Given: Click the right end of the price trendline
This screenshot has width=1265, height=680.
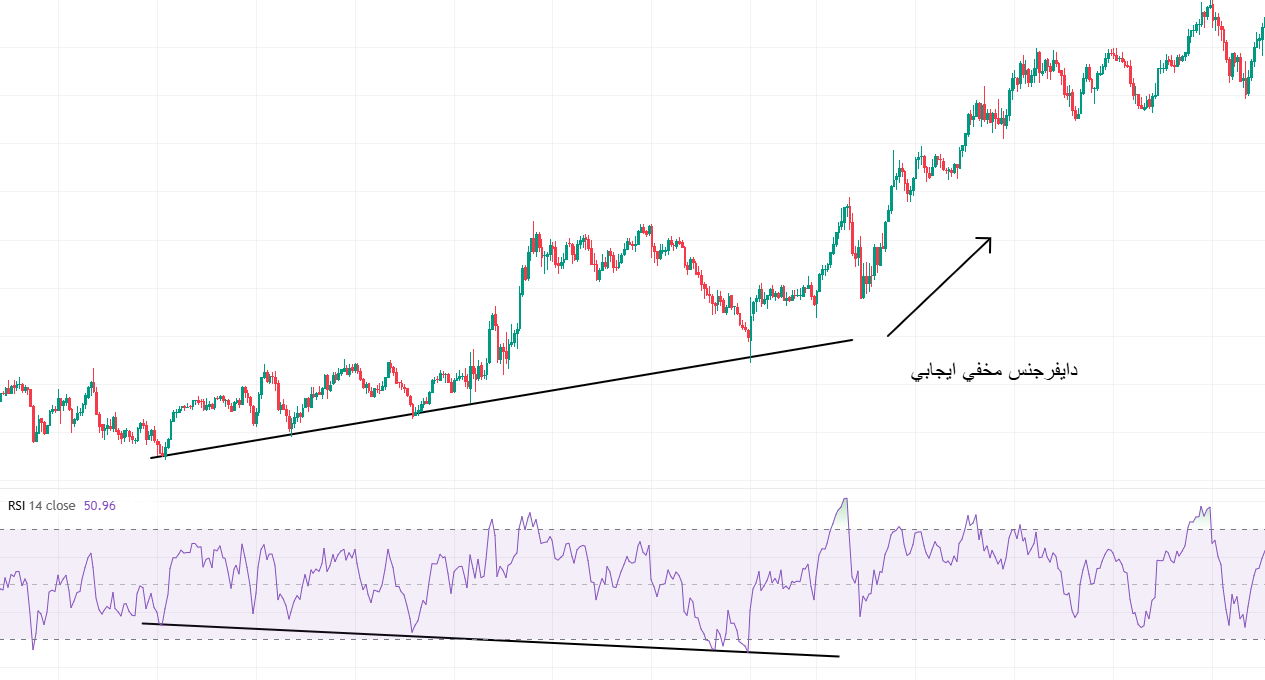Looking at the screenshot, I should [x=851, y=339].
